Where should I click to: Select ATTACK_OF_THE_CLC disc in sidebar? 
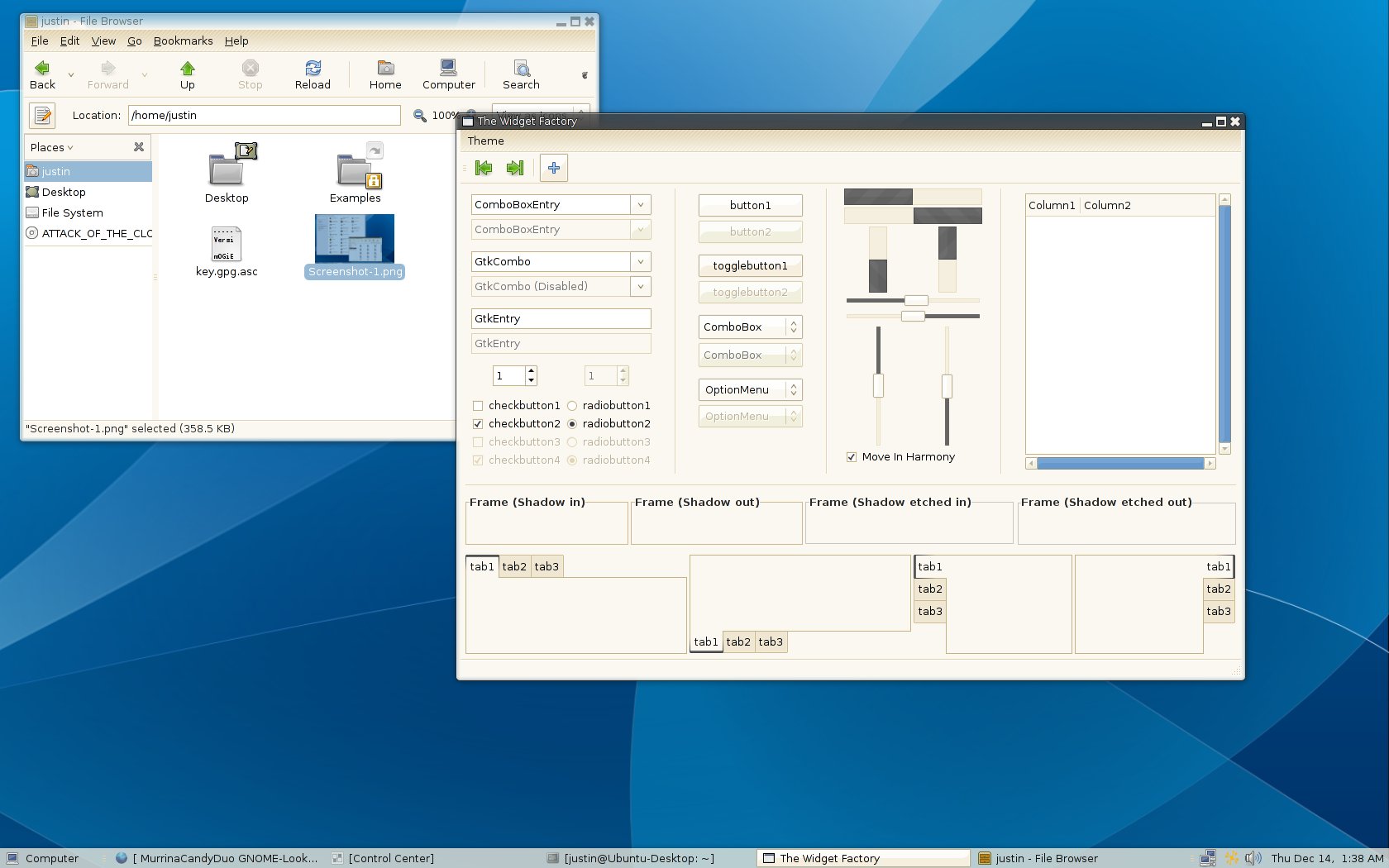88,233
